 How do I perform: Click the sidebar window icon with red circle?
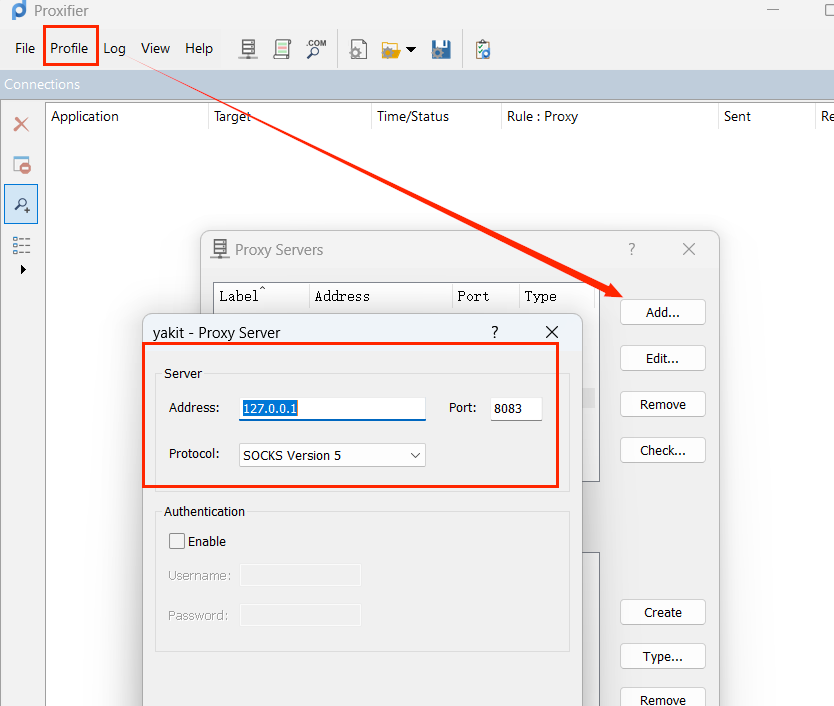tap(22, 165)
